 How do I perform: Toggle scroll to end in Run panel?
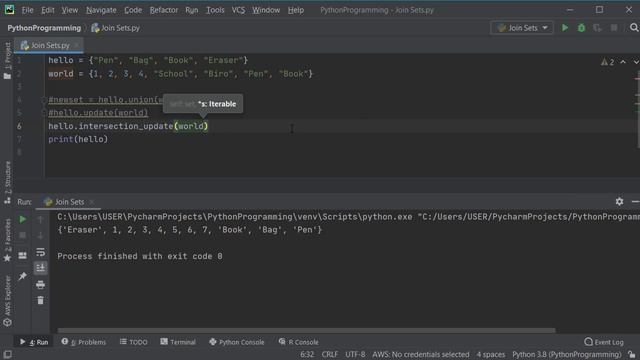(x=40, y=268)
